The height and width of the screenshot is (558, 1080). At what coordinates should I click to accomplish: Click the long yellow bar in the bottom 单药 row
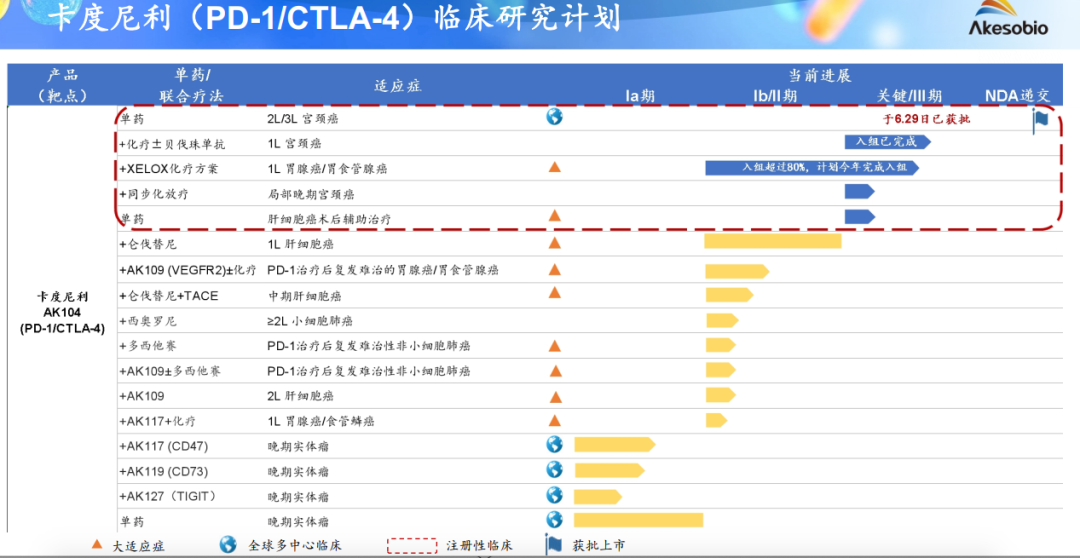[638, 520]
